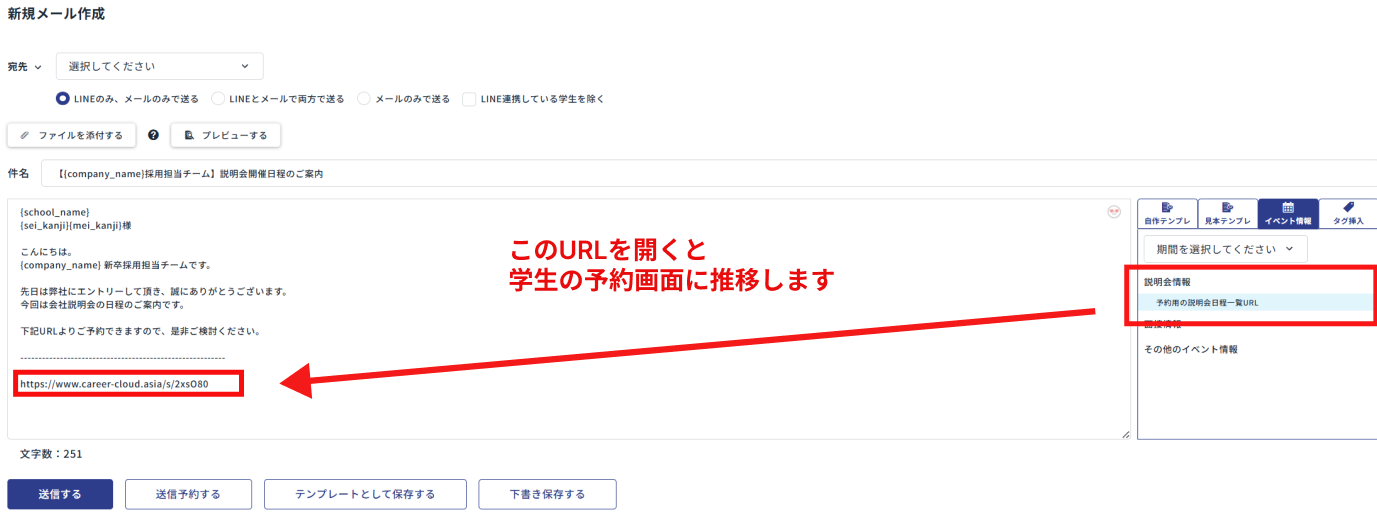1377x514 pixels.
Task: Switch to the 自作テンプレ tab
Action: (1167, 213)
